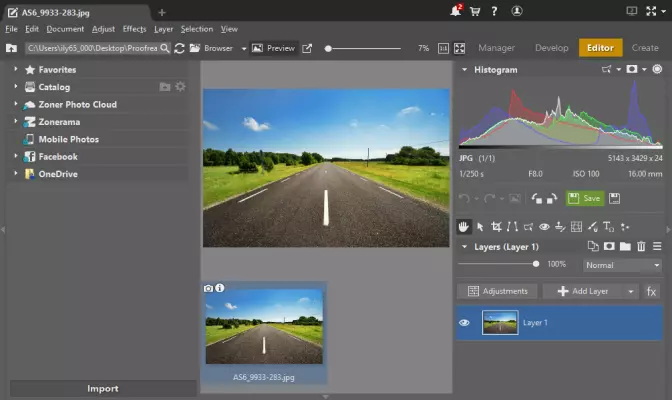Select the Crop tool

(496, 226)
